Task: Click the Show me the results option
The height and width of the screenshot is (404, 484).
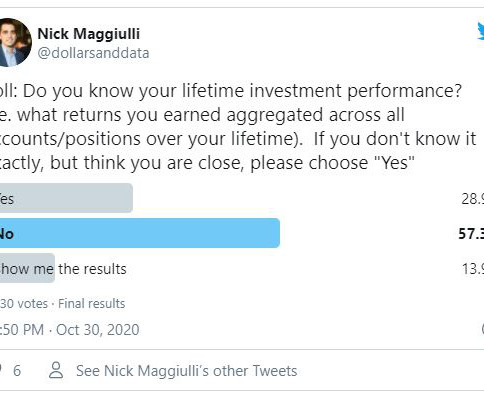Action: [63, 269]
